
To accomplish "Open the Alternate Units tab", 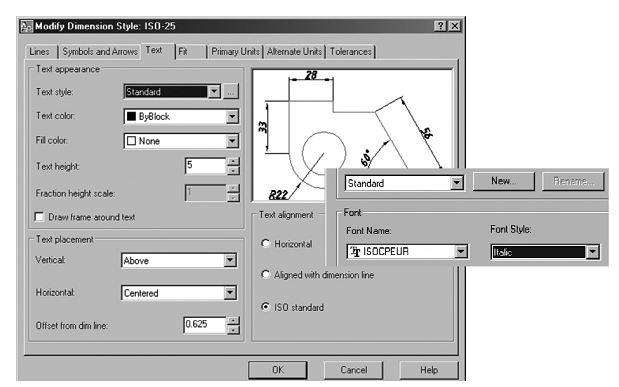I will pyautogui.click(x=294, y=52).
